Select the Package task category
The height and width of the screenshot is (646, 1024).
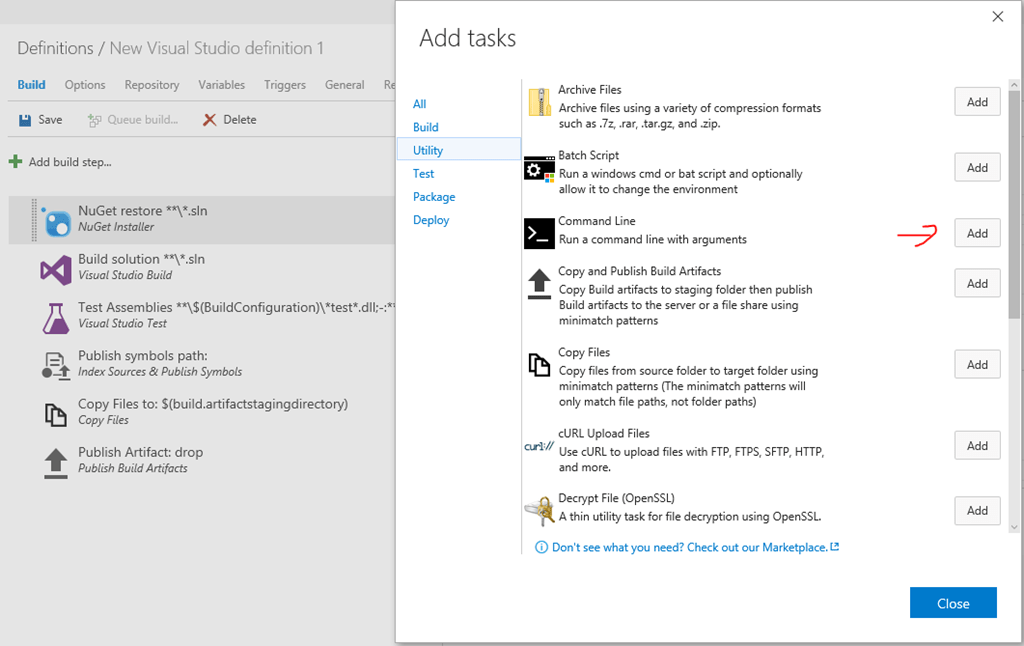(x=434, y=197)
